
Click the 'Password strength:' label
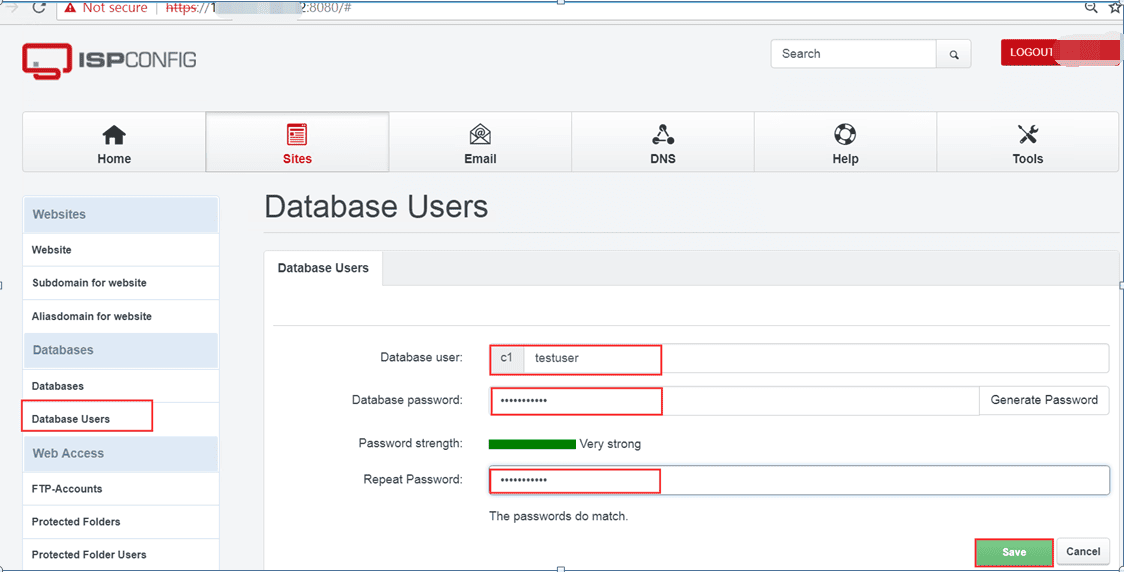coord(411,444)
